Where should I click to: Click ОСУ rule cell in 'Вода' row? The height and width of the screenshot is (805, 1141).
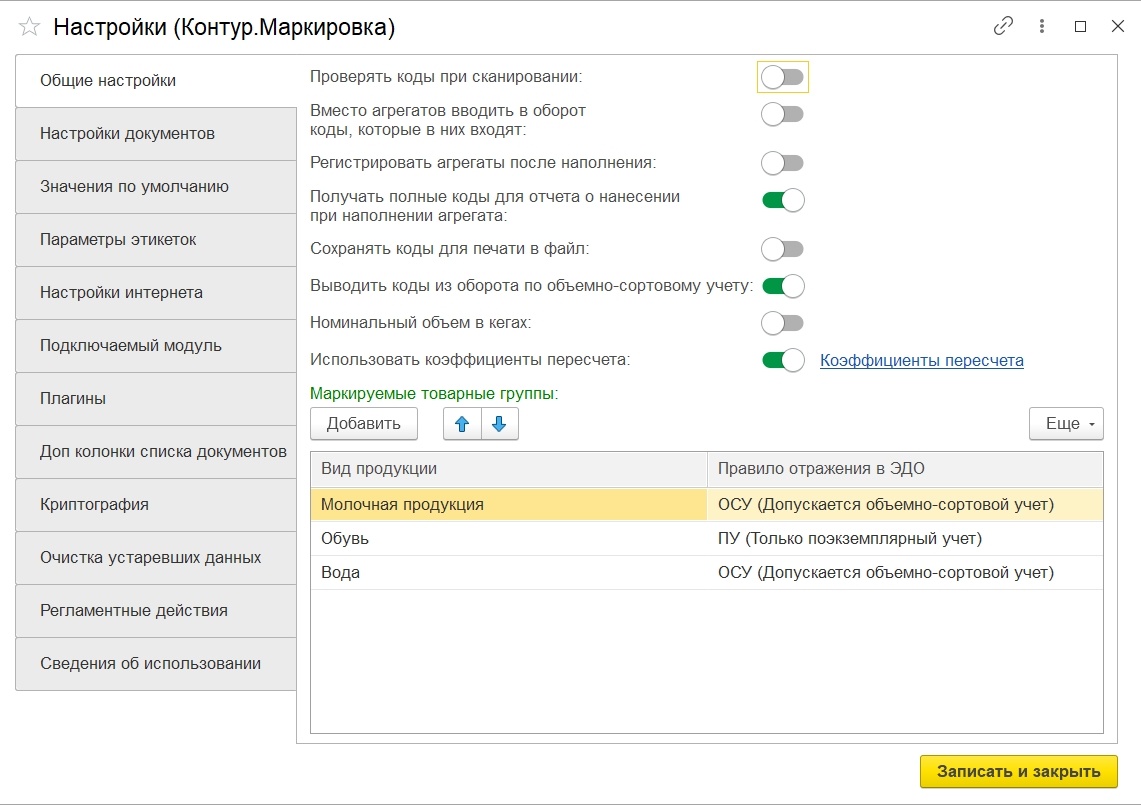pyautogui.click(x=905, y=573)
